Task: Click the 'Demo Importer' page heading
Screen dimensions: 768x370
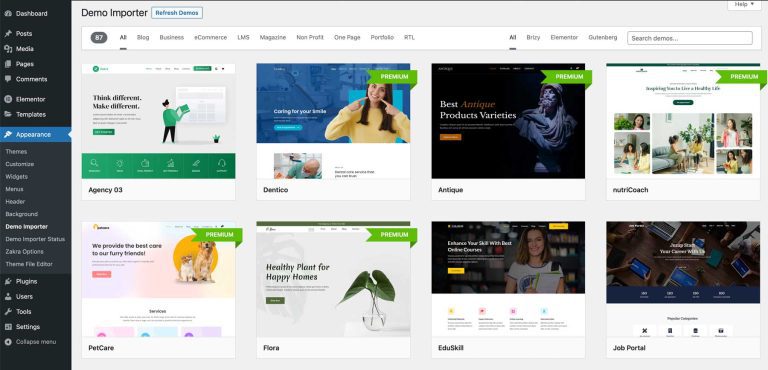Action: 114,13
